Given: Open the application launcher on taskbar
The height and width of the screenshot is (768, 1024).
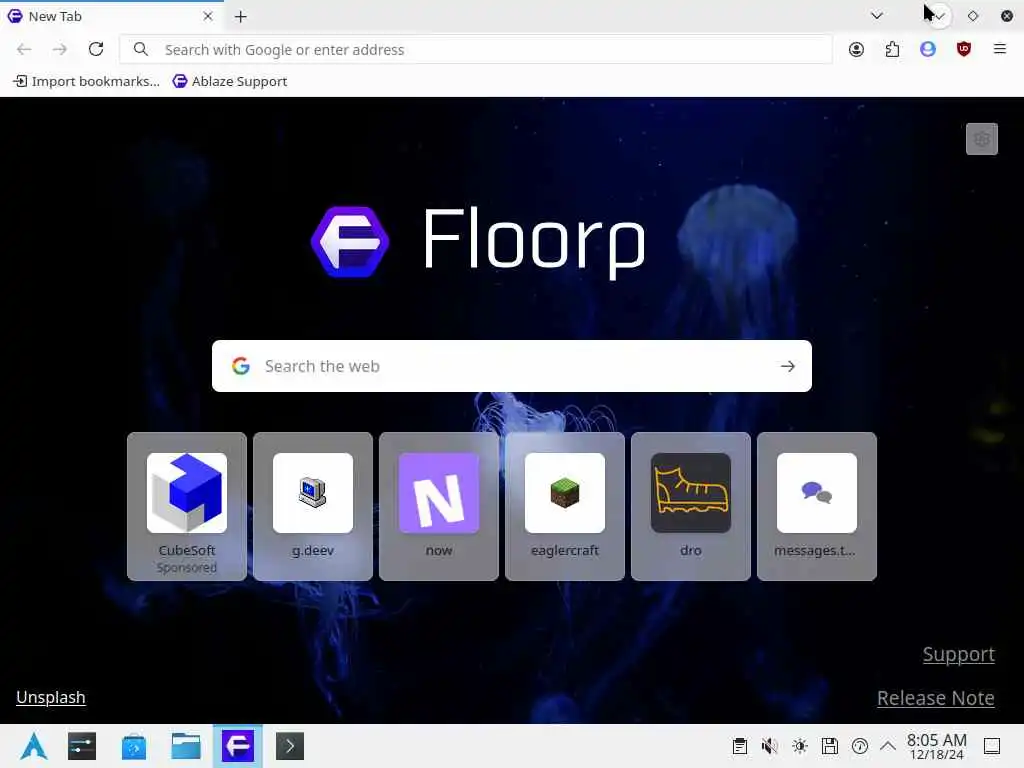Looking at the screenshot, I should [x=33, y=746].
